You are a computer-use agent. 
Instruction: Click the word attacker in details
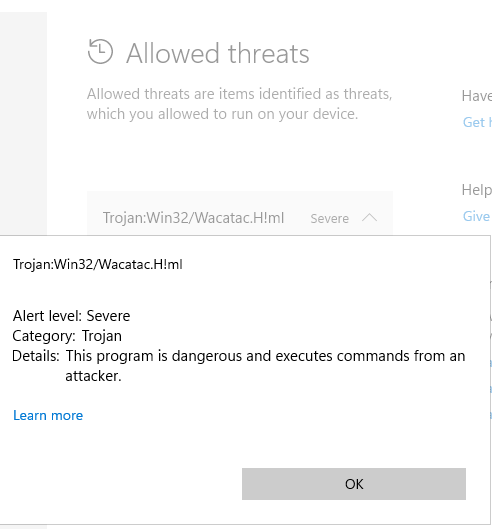point(93,376)
